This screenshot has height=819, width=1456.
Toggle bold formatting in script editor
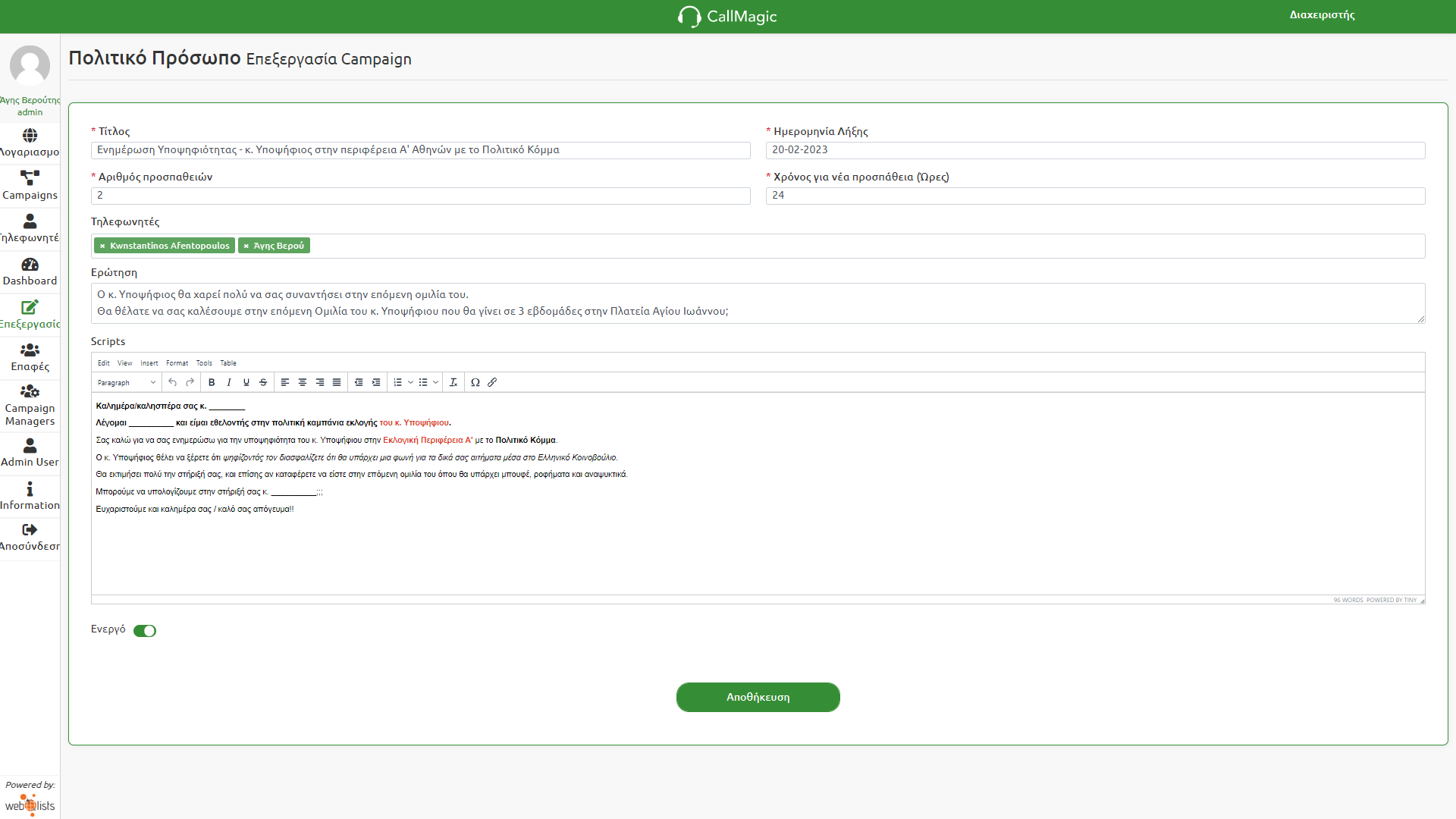click(212, 382)
